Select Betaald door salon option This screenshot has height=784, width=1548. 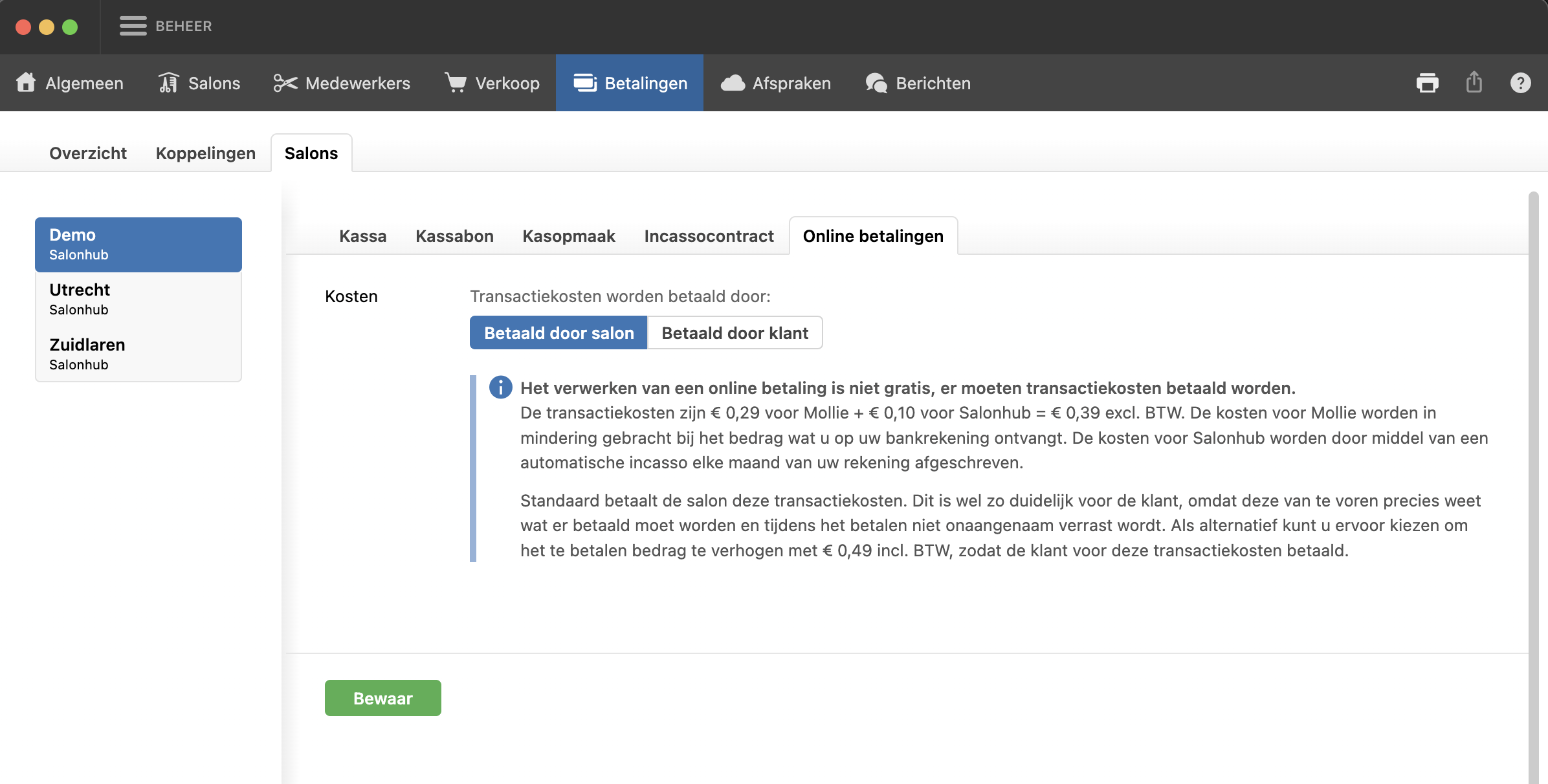click(558, 332)
